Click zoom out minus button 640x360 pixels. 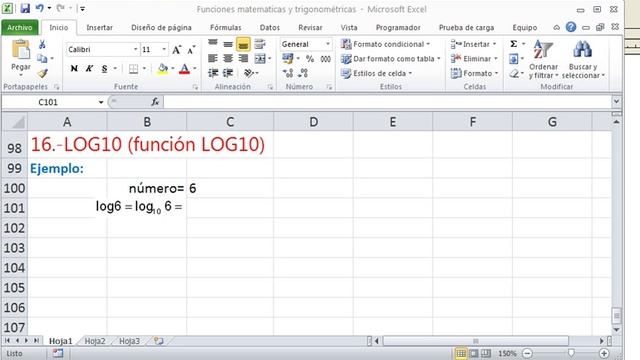[527, 353]
